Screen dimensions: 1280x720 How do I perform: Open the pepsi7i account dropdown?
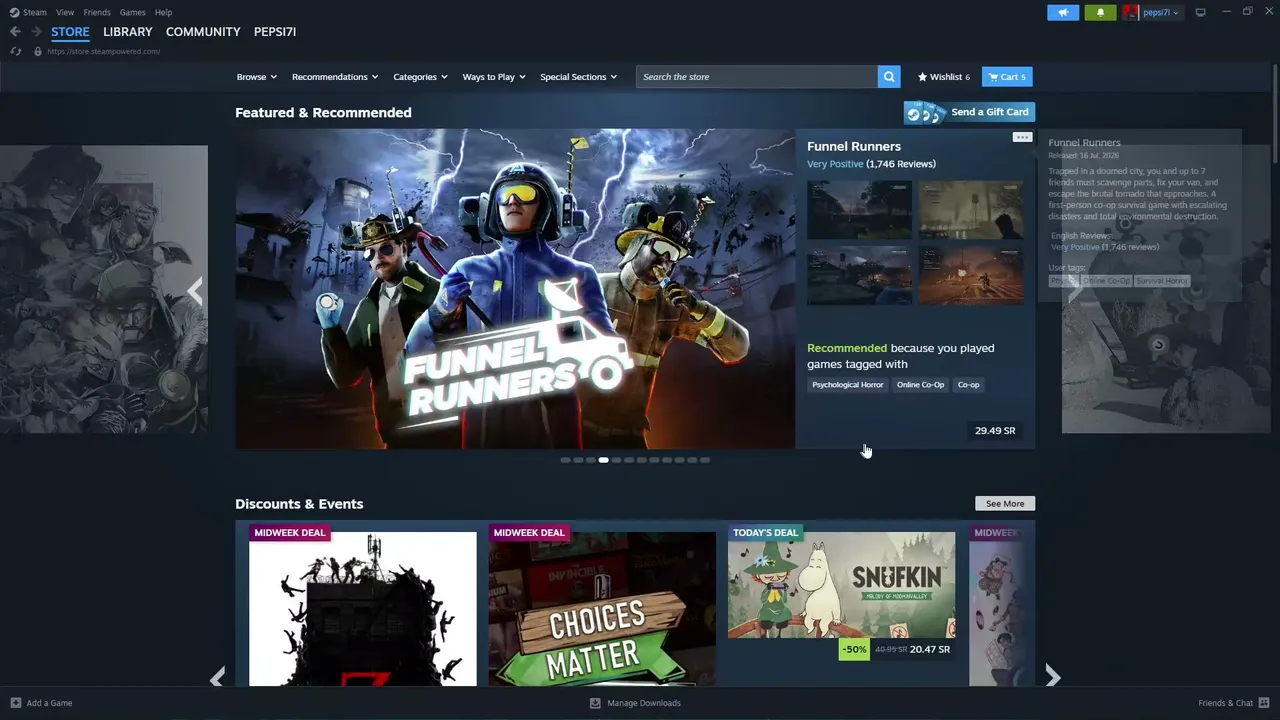(1160, 12)
